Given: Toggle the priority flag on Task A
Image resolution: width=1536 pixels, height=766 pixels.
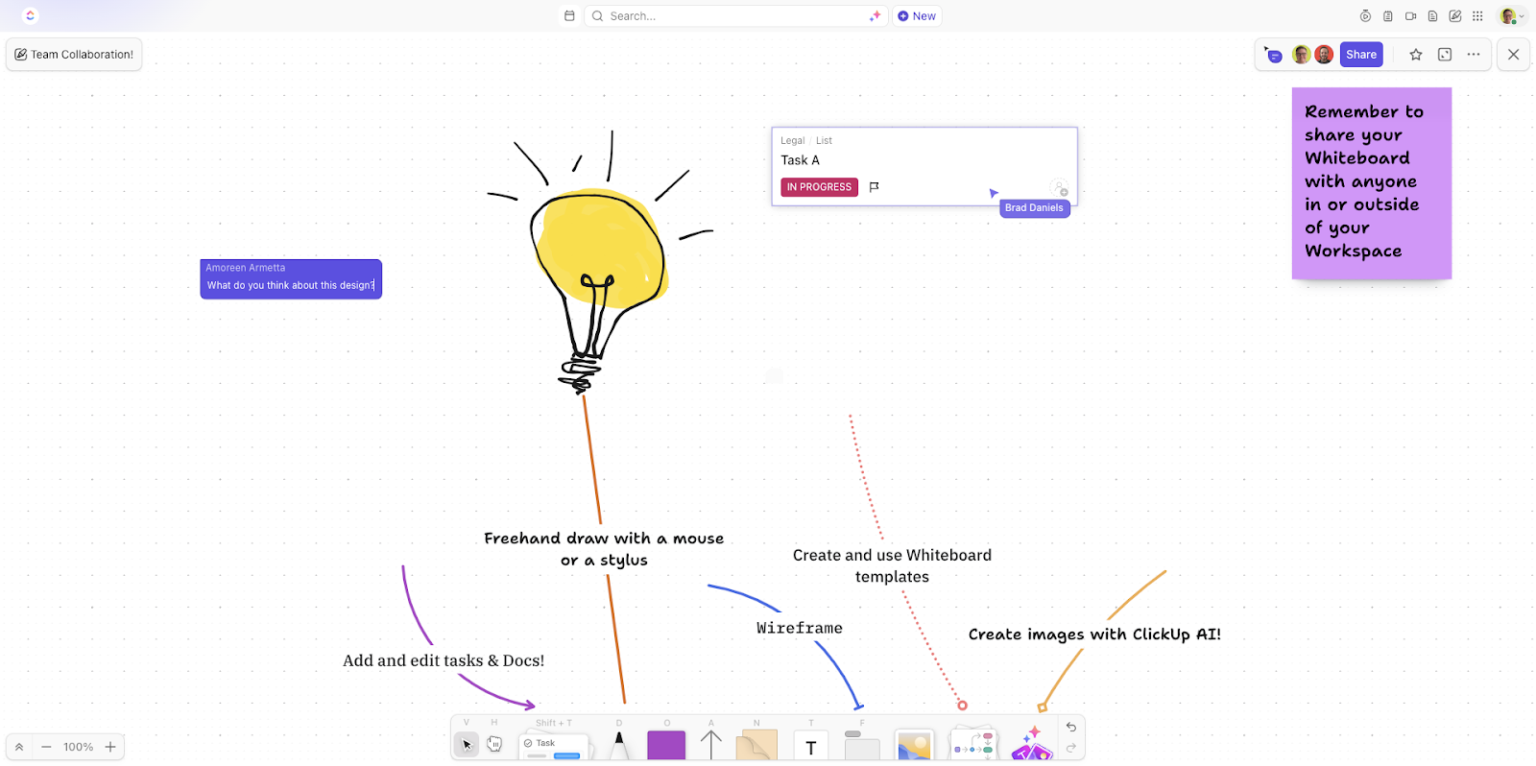Looking at the screenshot, I should tap(874, 186).
